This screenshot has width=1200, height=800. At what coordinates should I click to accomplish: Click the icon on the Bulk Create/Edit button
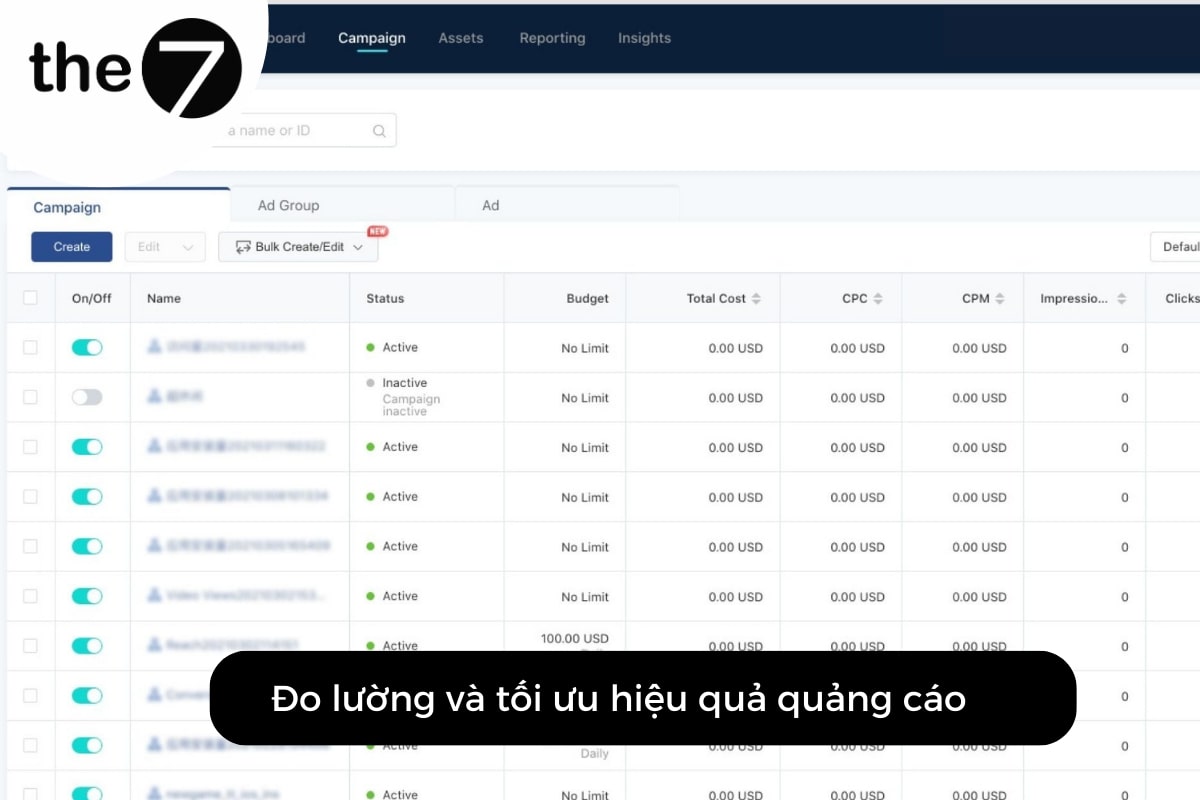coord(243,247)
